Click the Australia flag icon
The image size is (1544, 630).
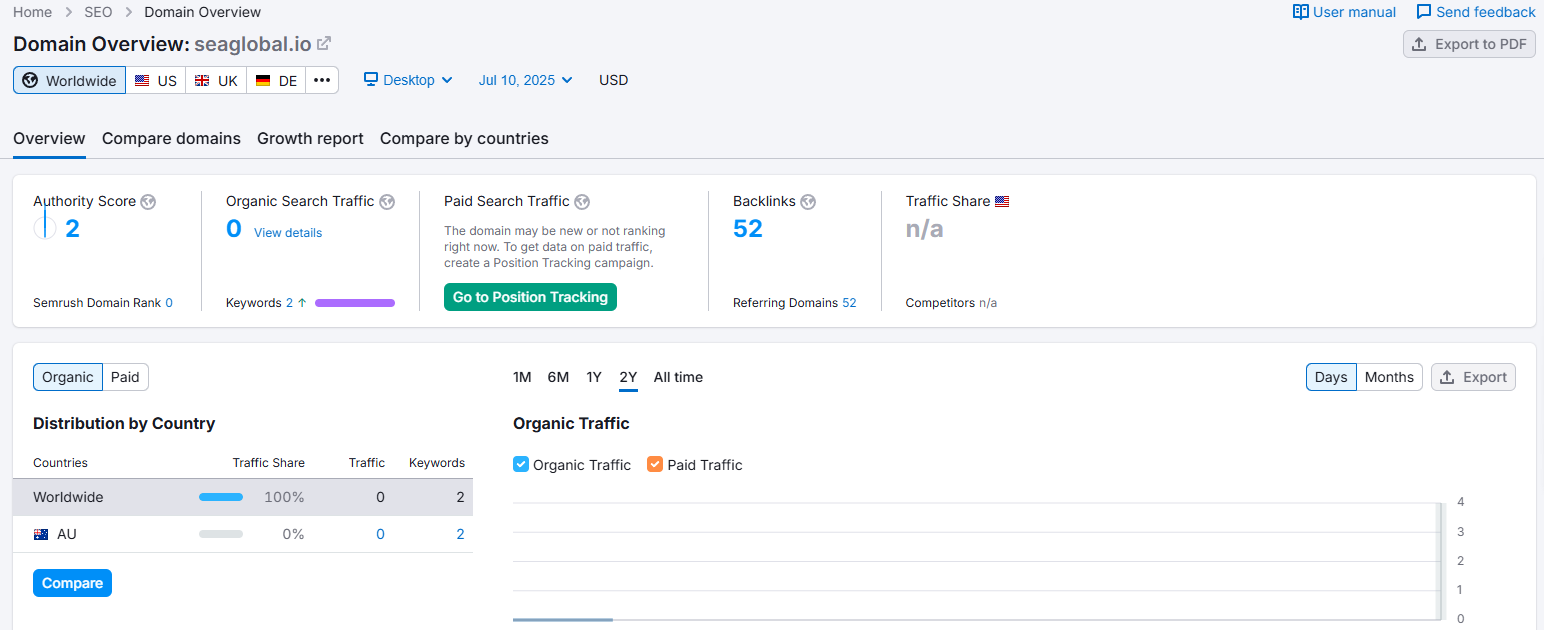(x=41, y=534)
